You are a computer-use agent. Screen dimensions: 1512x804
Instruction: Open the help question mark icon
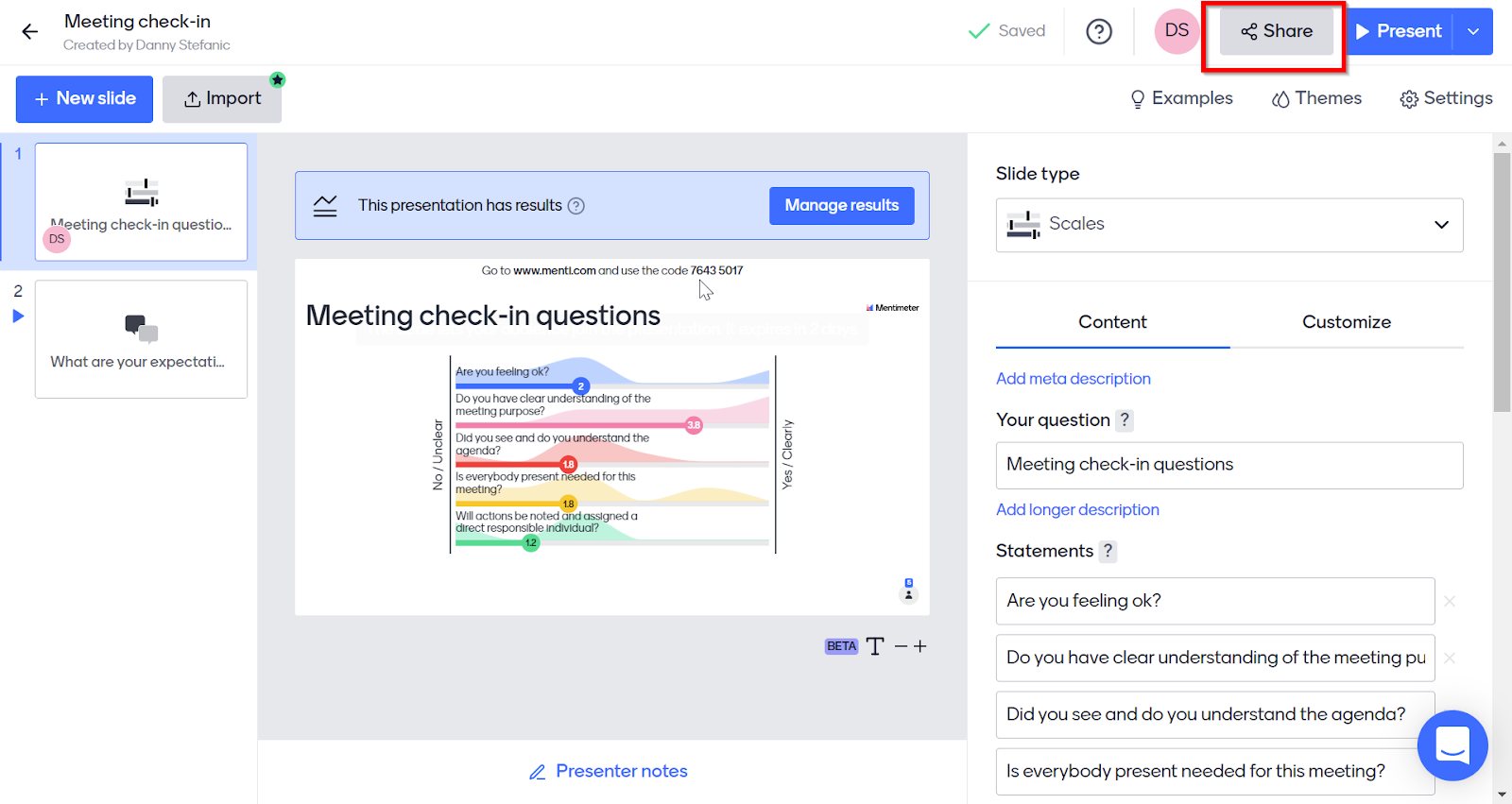tap(1098, 32)
